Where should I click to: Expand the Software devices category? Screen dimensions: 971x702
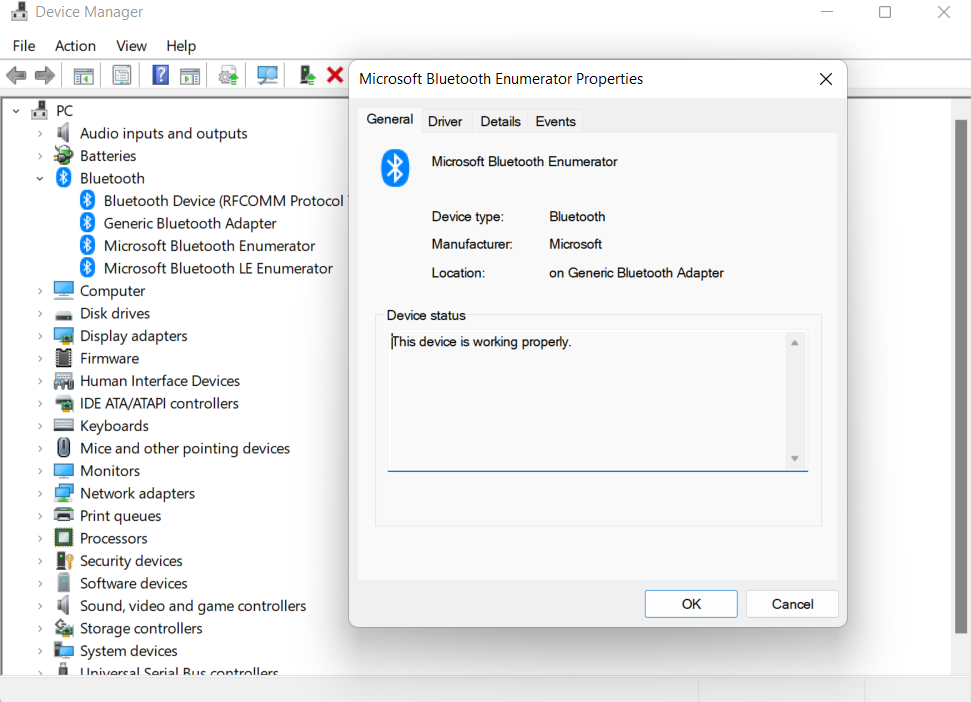40,584
